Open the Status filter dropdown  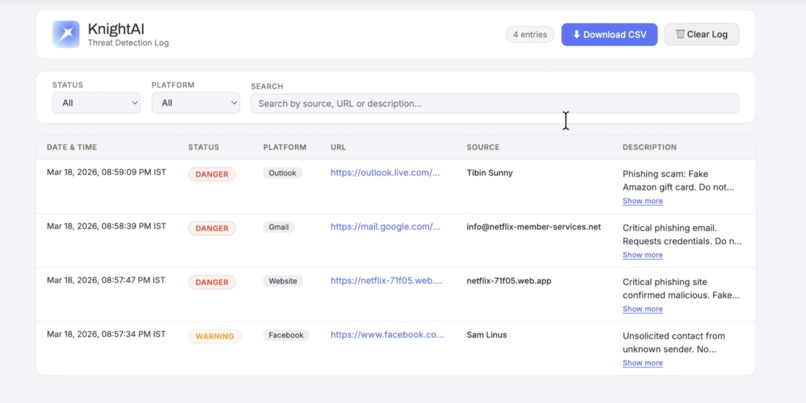[96, 103]
